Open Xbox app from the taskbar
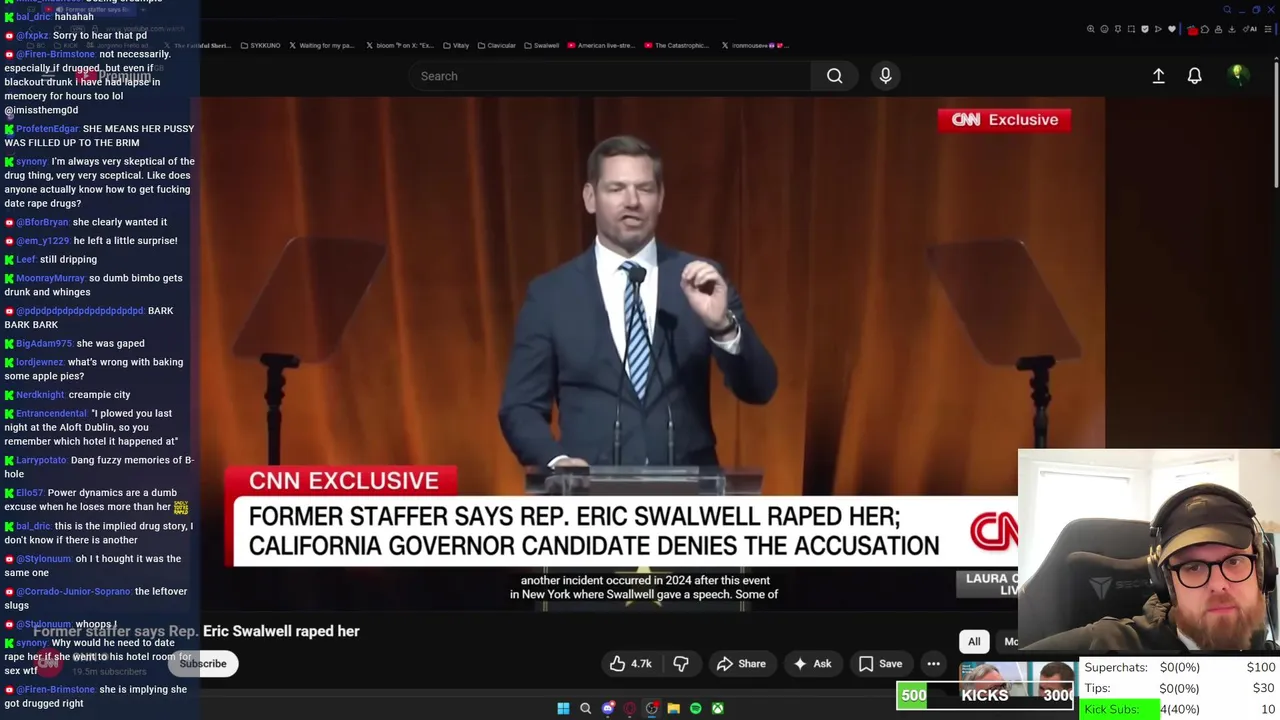The image size is (1280, 720). [x=717, y=708]
